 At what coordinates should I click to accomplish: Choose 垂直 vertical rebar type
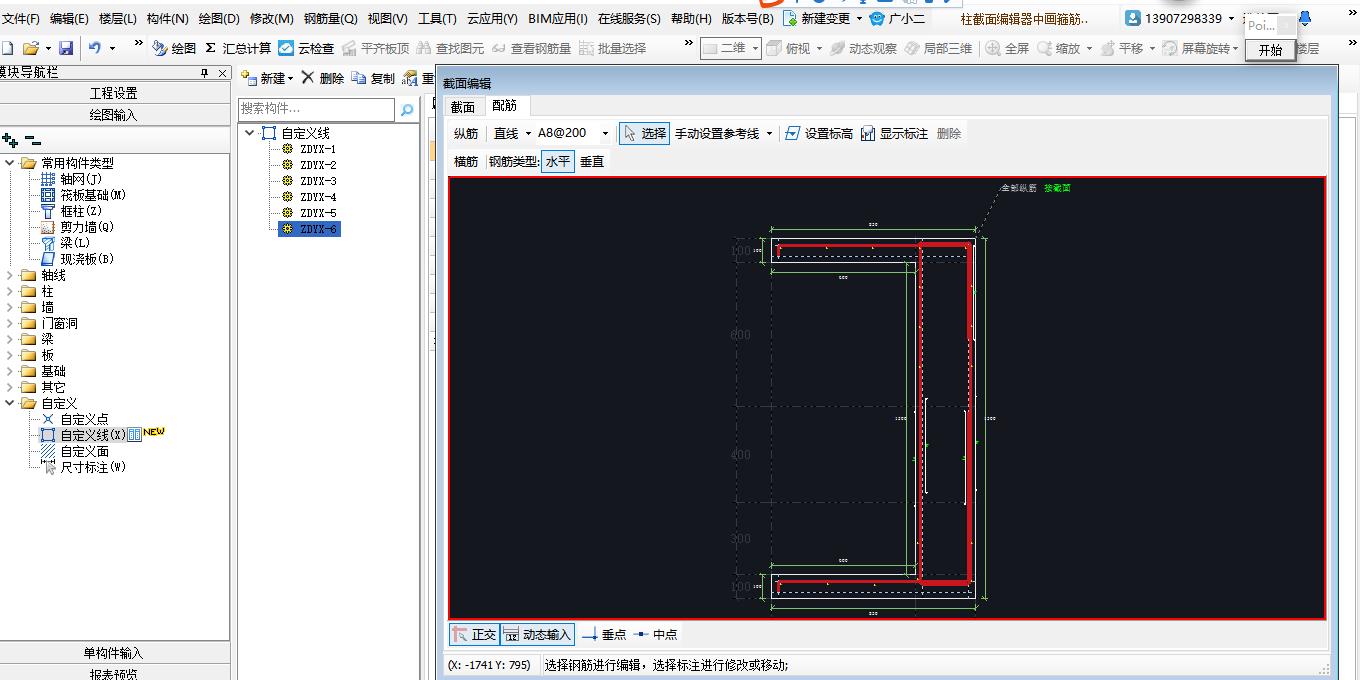592,161
